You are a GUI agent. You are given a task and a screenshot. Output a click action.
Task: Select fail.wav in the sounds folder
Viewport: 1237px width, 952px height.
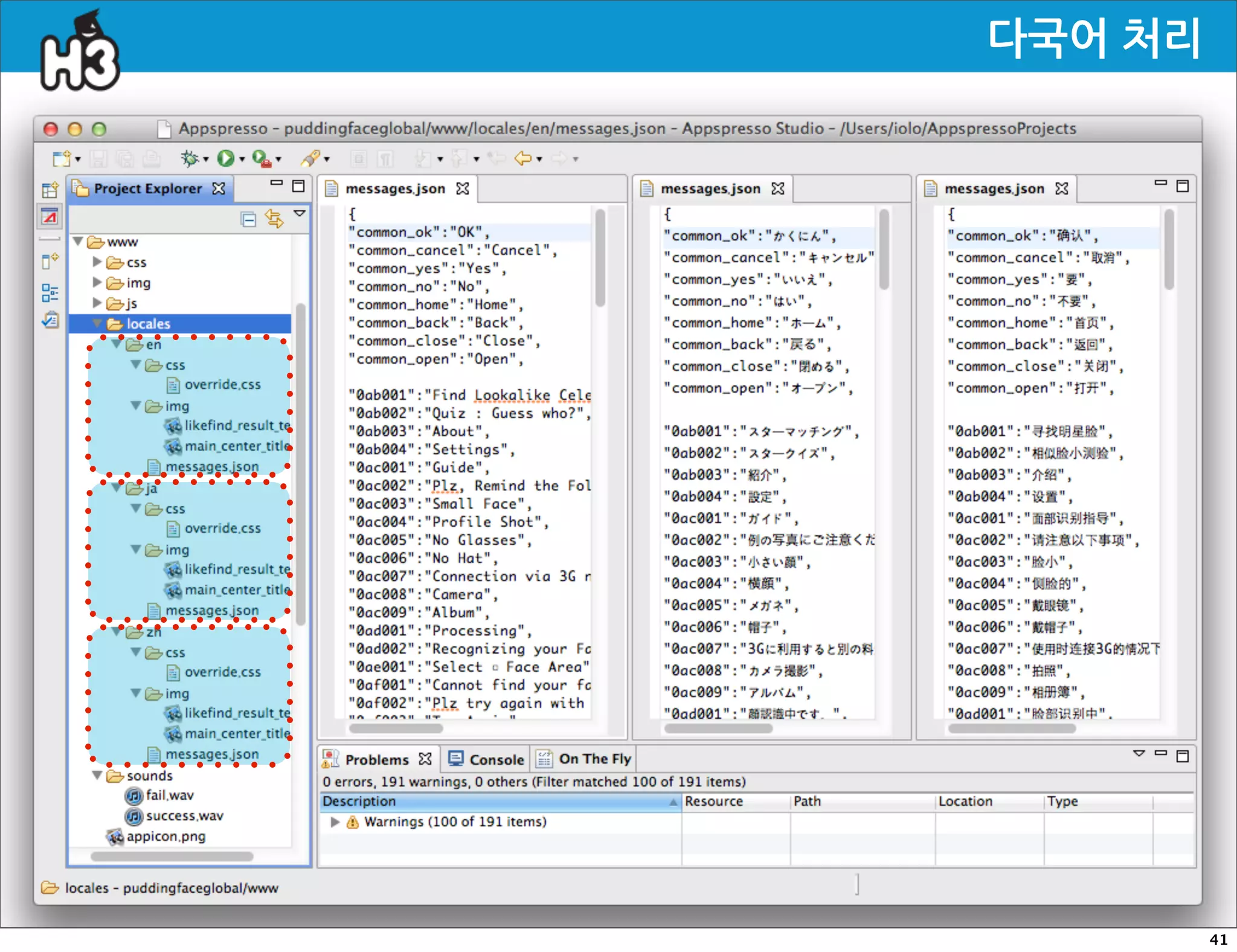(169, 796)
